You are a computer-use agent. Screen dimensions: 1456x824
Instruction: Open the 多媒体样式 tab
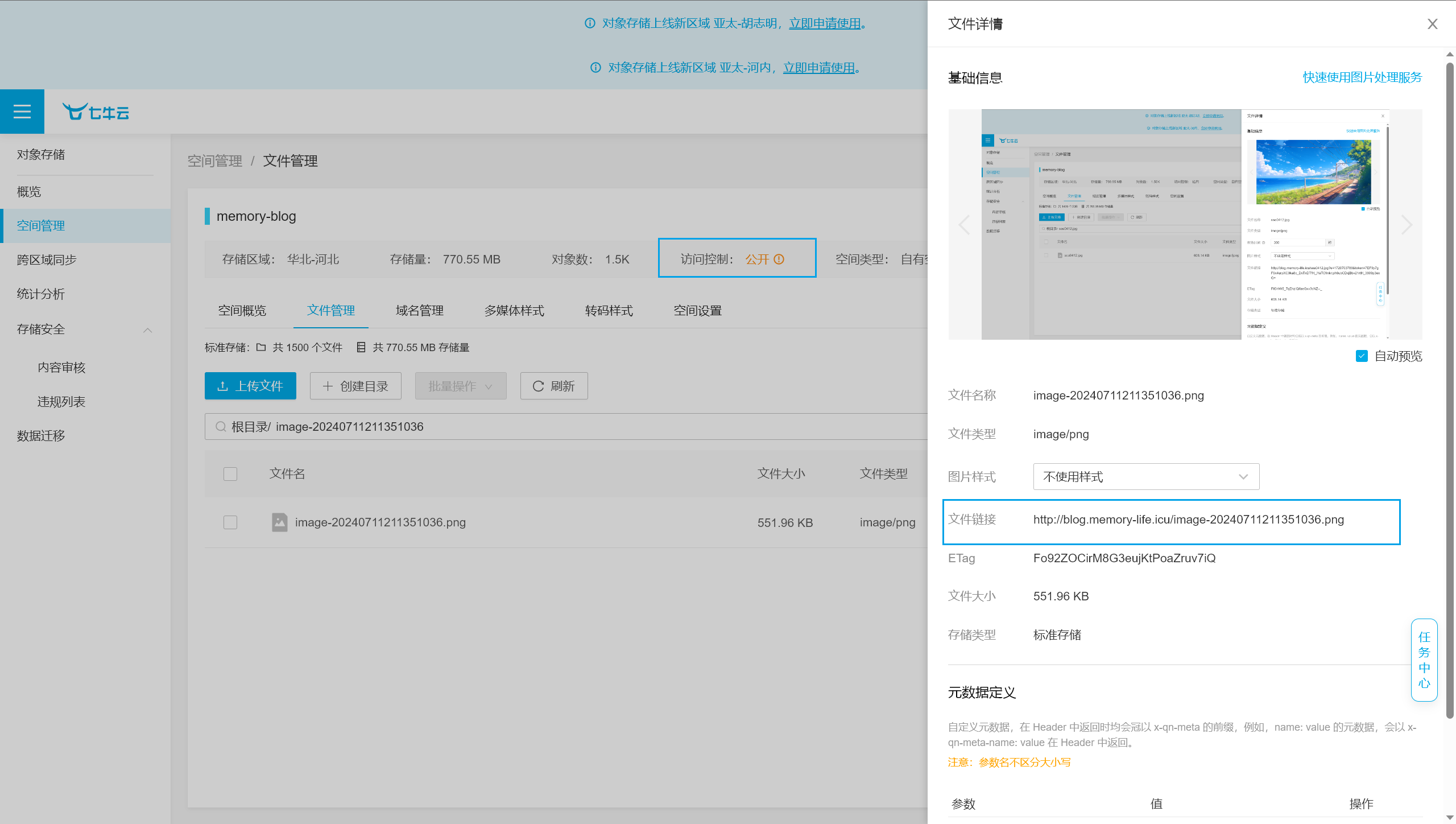click(x=514, y=311)
